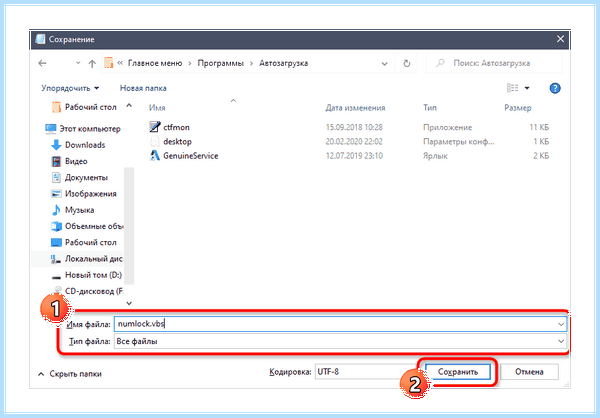Image resolution: width=600 pixels, height=418 pixels.
Task: Expand address bar history dropdown
Action: tap(385, 64)
